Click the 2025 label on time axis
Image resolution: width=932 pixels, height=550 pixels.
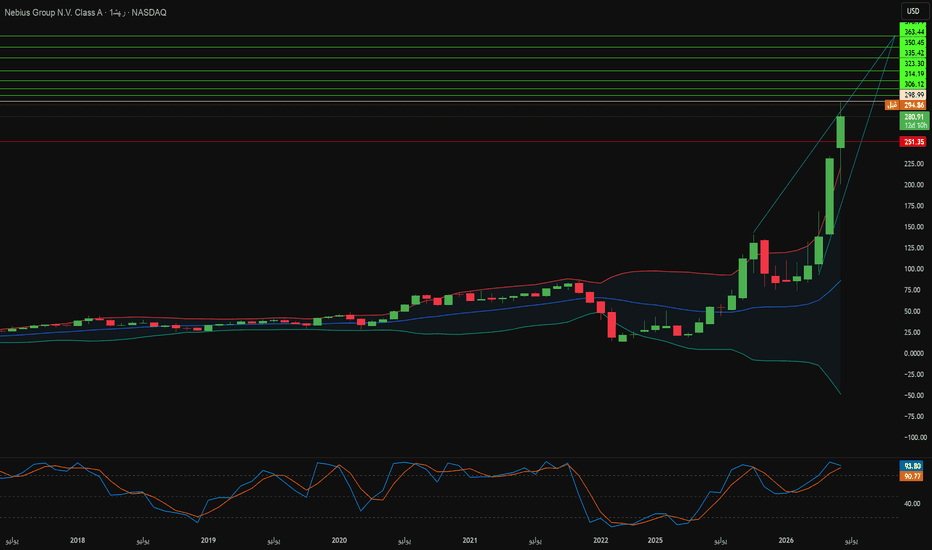point(655,540)
